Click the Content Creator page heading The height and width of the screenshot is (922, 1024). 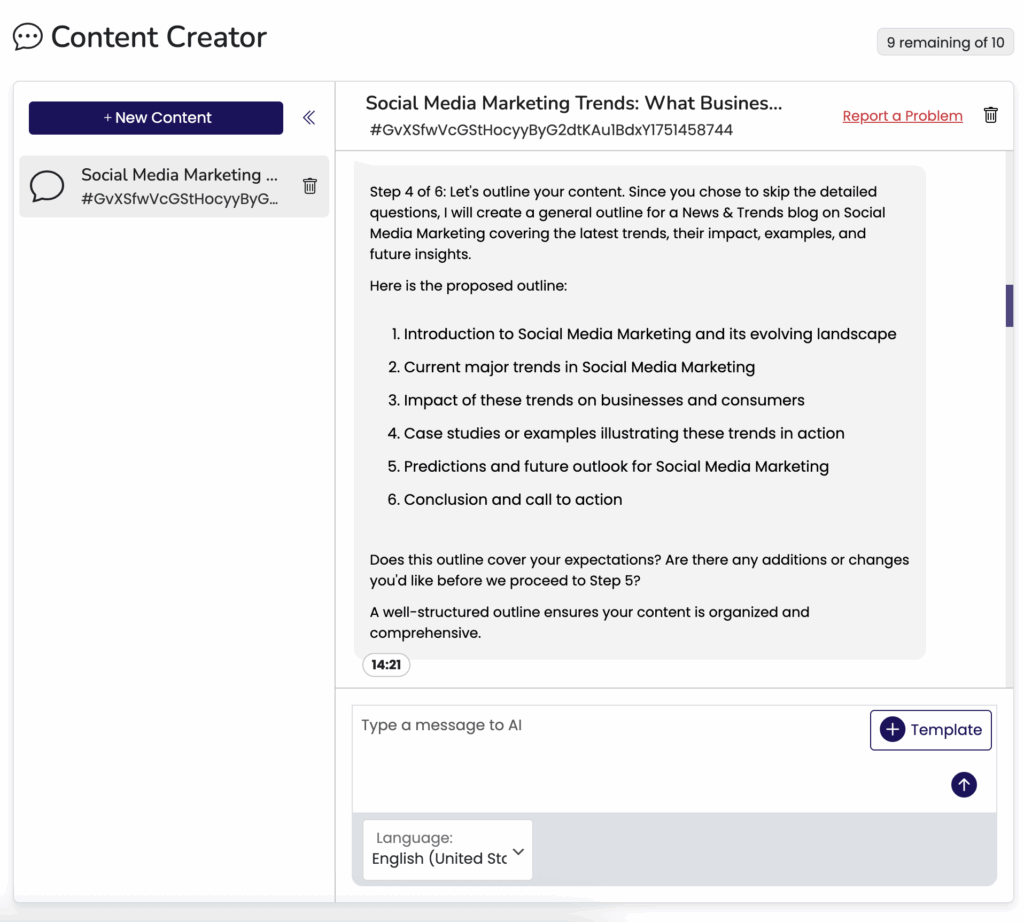coord(159,37)
